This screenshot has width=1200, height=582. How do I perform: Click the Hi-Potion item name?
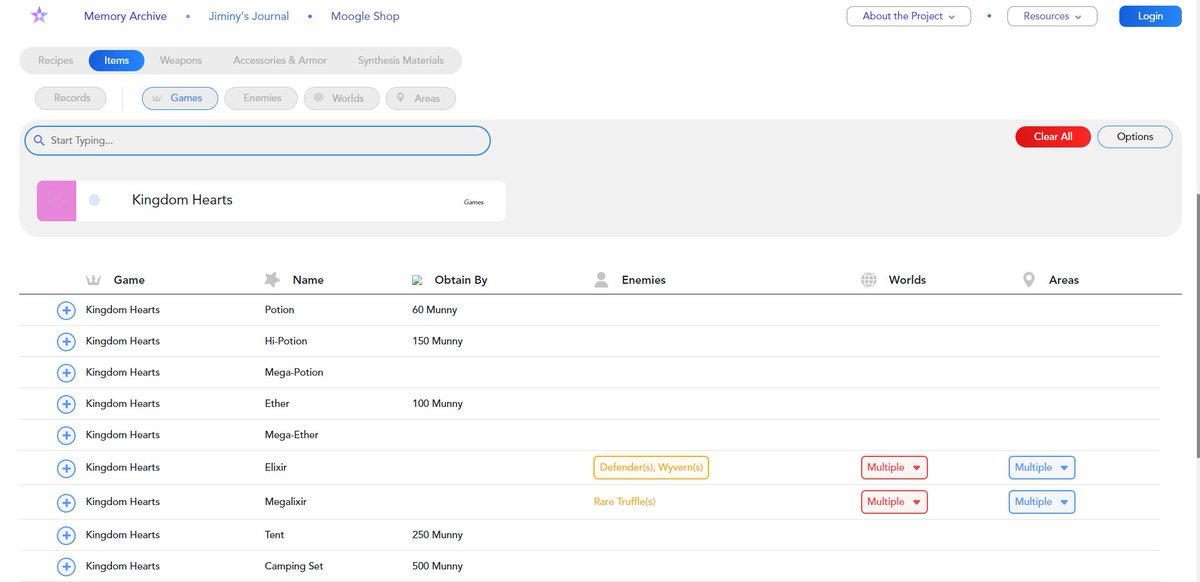pos(286,341)
